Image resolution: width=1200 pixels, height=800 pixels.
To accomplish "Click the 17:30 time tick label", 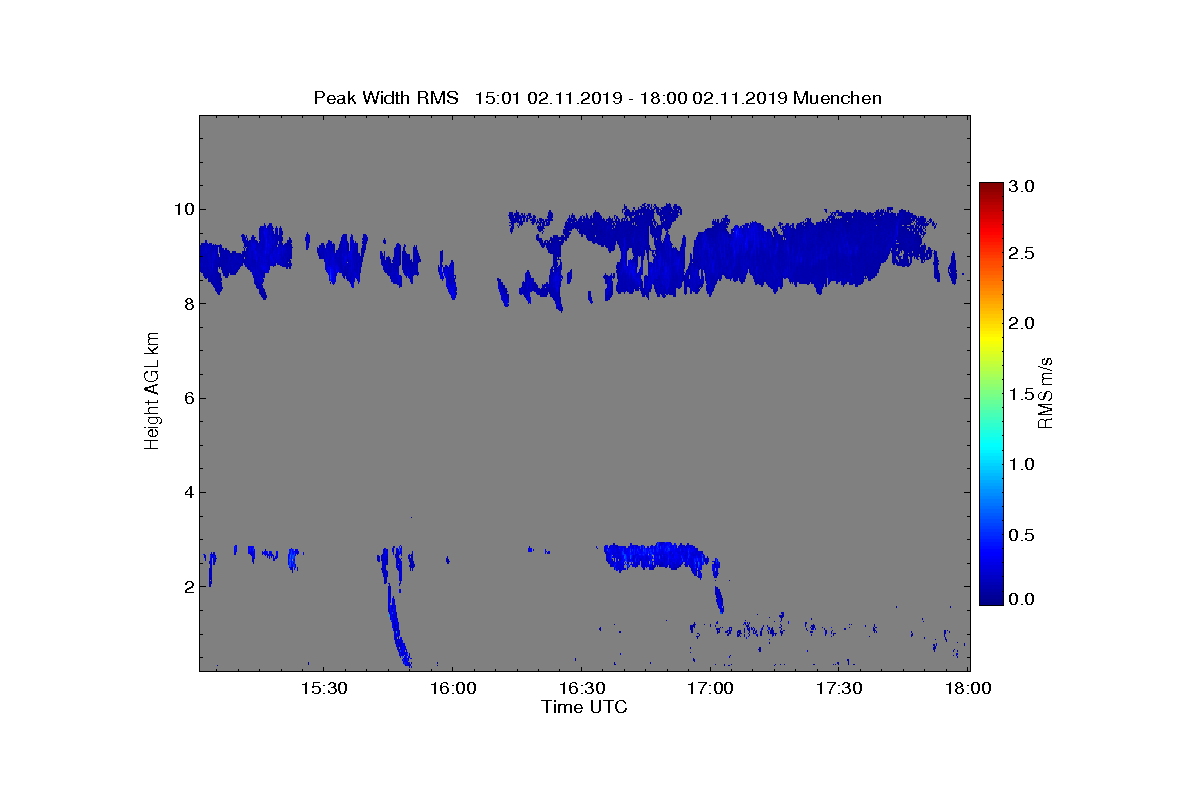I will click(840, 689).
